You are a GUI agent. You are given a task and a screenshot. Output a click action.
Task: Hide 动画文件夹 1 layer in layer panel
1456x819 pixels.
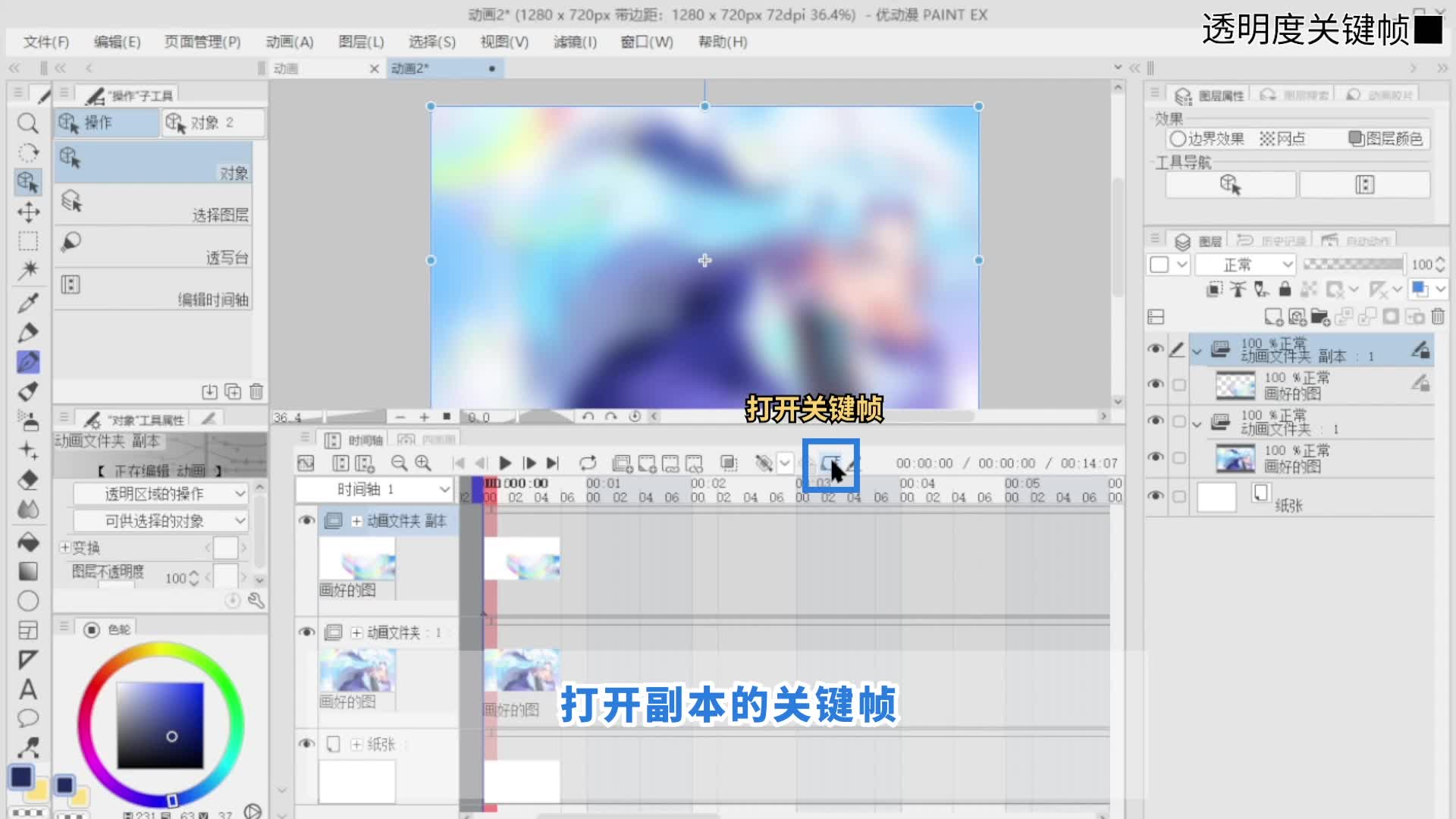tap(1156, 420)
